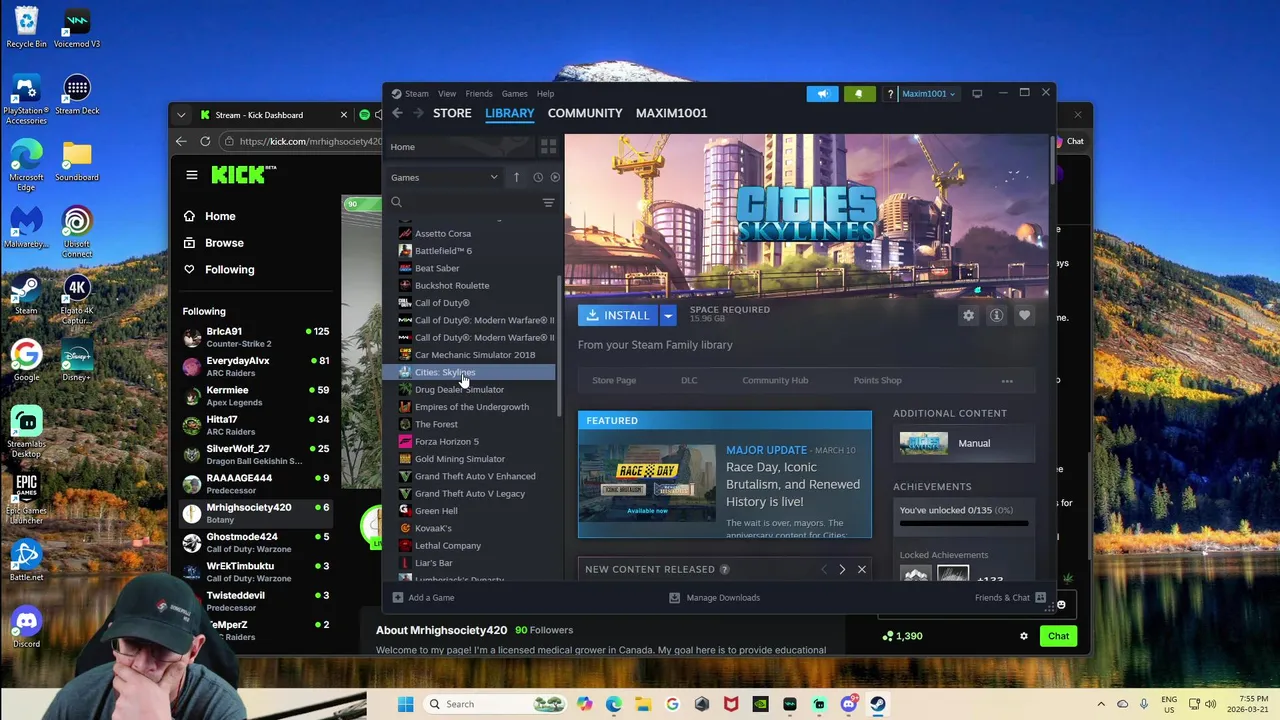
Task: Open the Steam menu
Action: 417,94
